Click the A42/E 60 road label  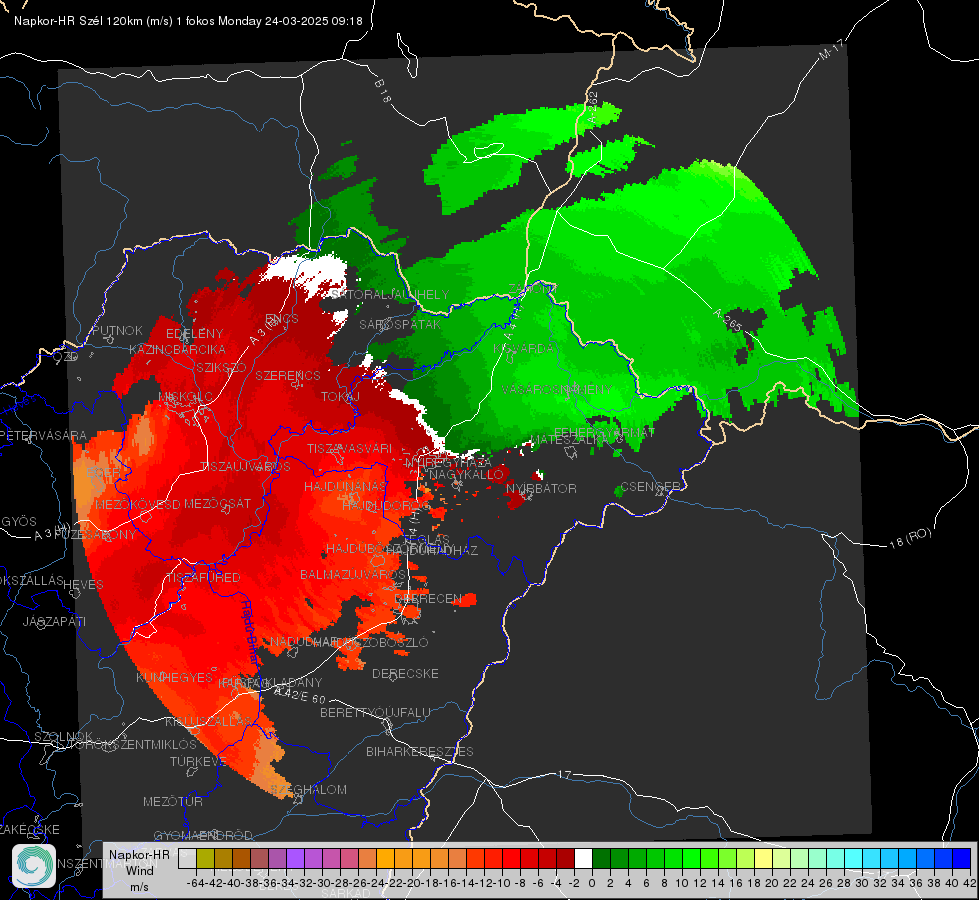pos(300,694)
